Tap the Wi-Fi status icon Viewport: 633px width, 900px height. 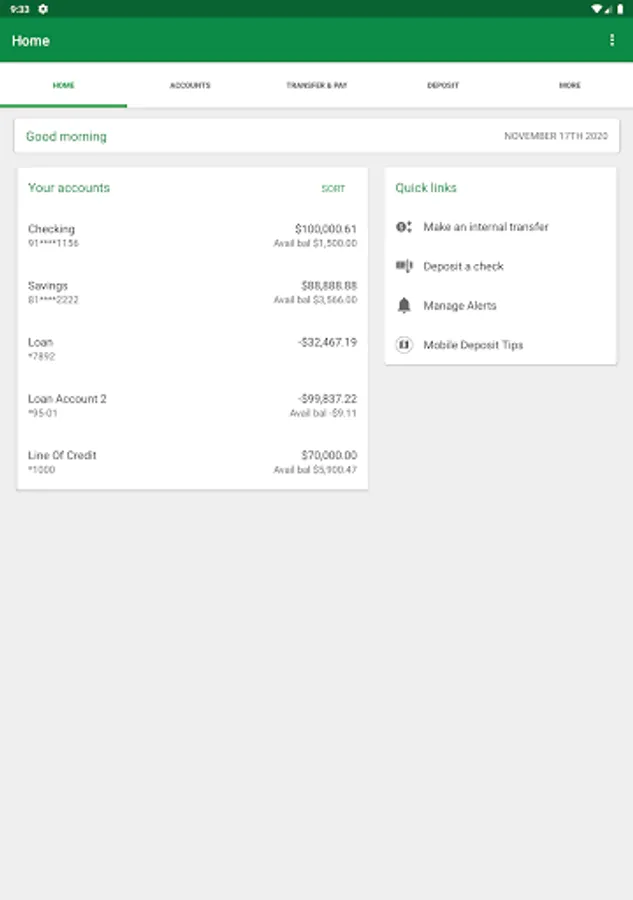597,9
